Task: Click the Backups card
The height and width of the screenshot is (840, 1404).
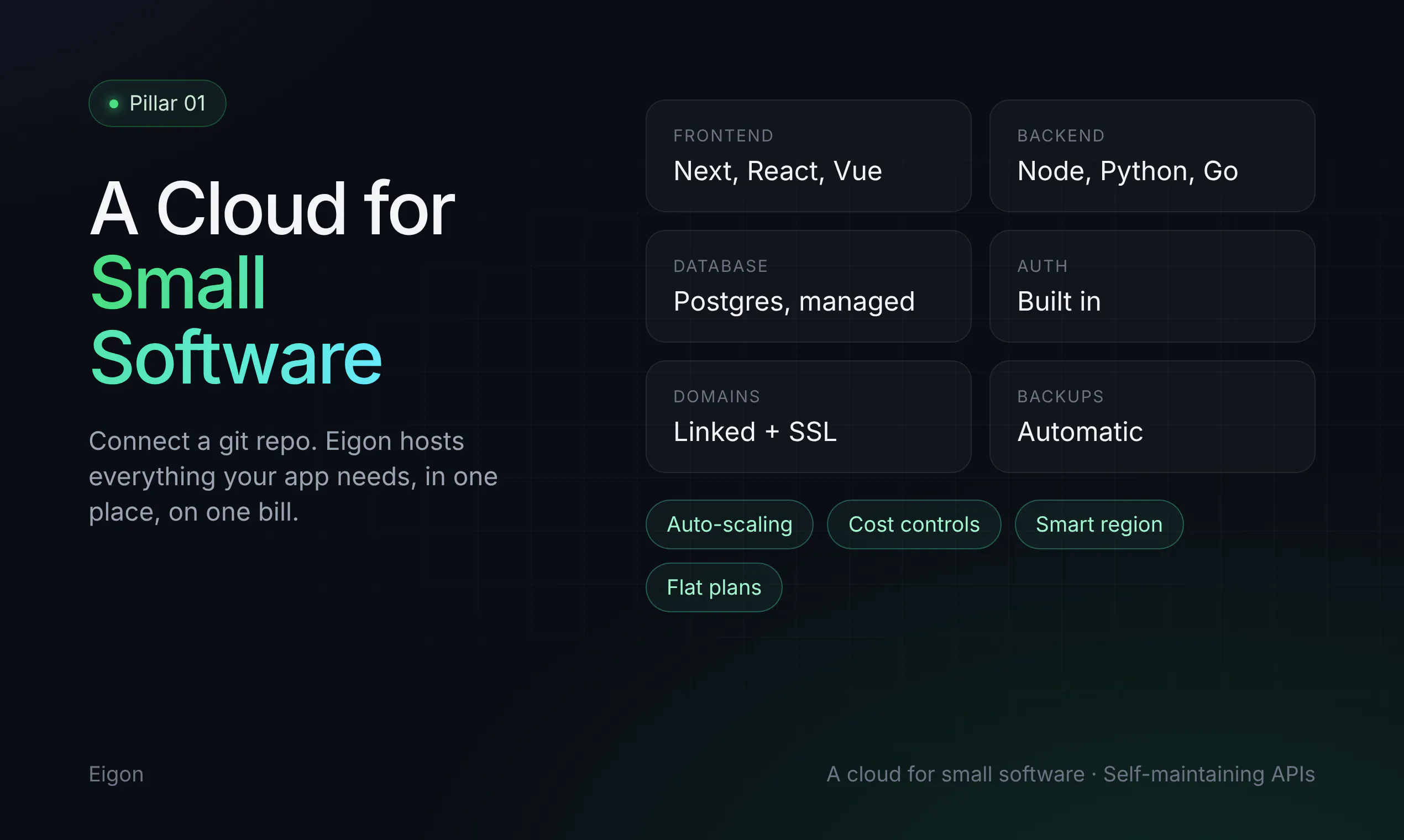Action: pos(1152,417)
